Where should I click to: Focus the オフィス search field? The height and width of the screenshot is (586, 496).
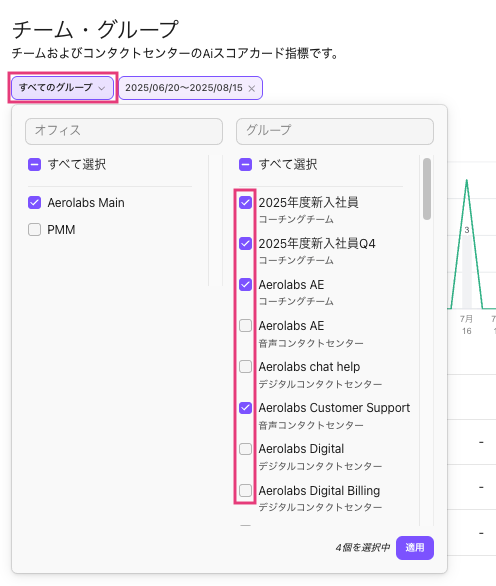124,131
